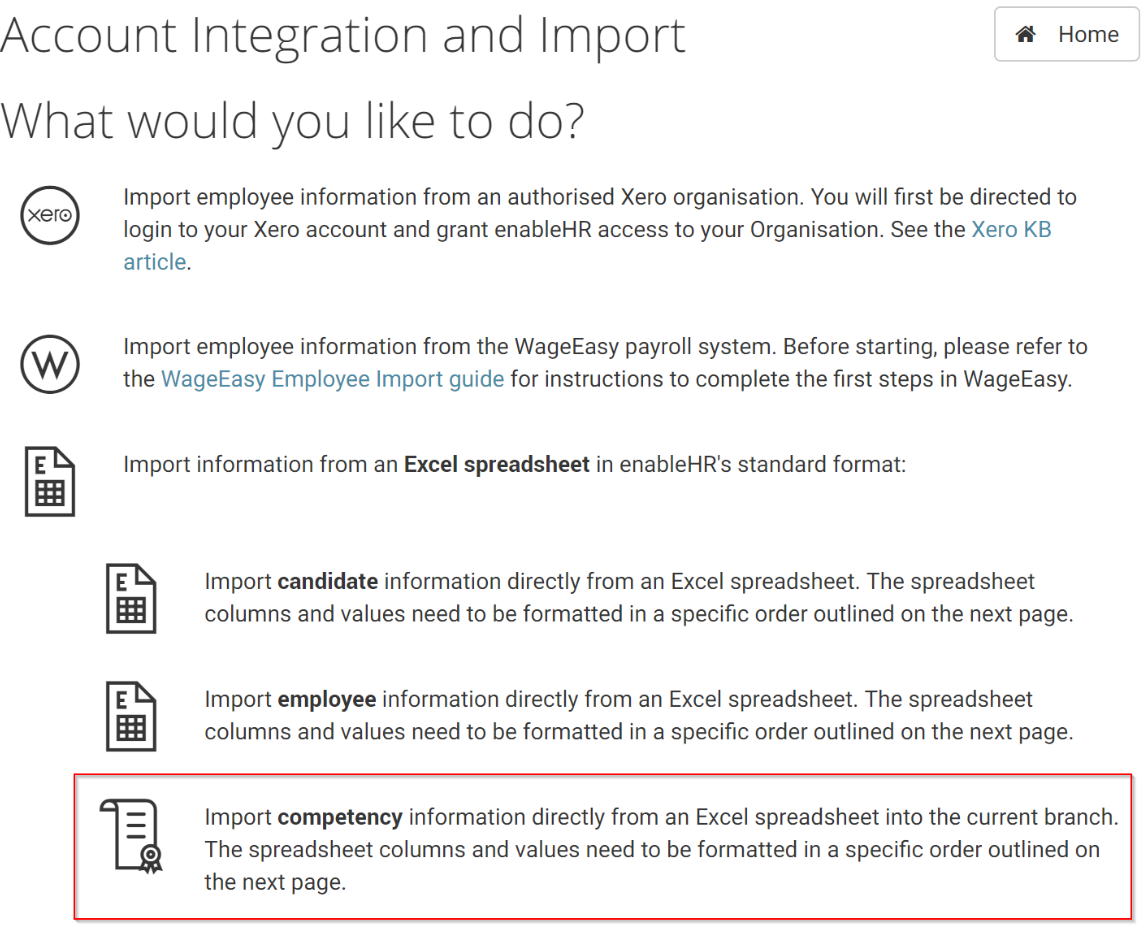Click the WageEasy W logo icon
Image resolution: width=1146 pixels, height=932 pixels.
coord(50,364)
